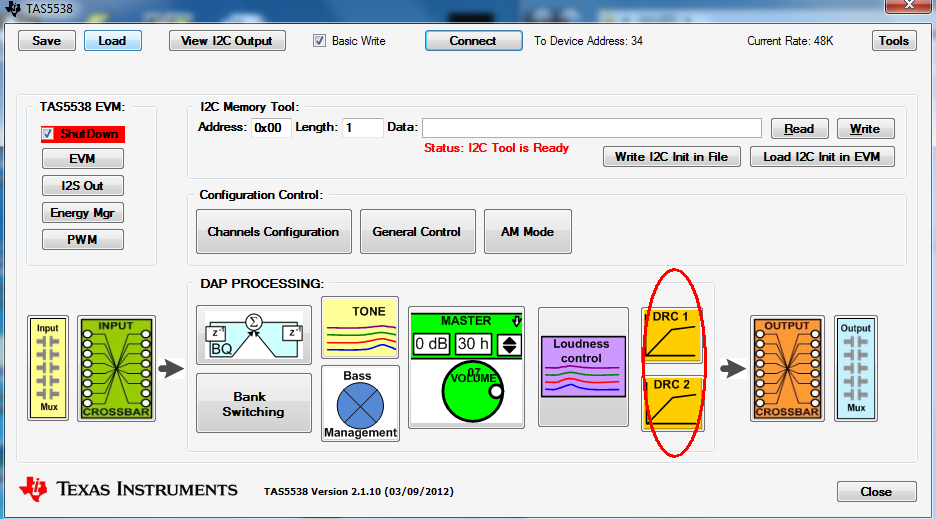Click the I2C Data input field
Viewport: 936px width, 519px height.
592,128
